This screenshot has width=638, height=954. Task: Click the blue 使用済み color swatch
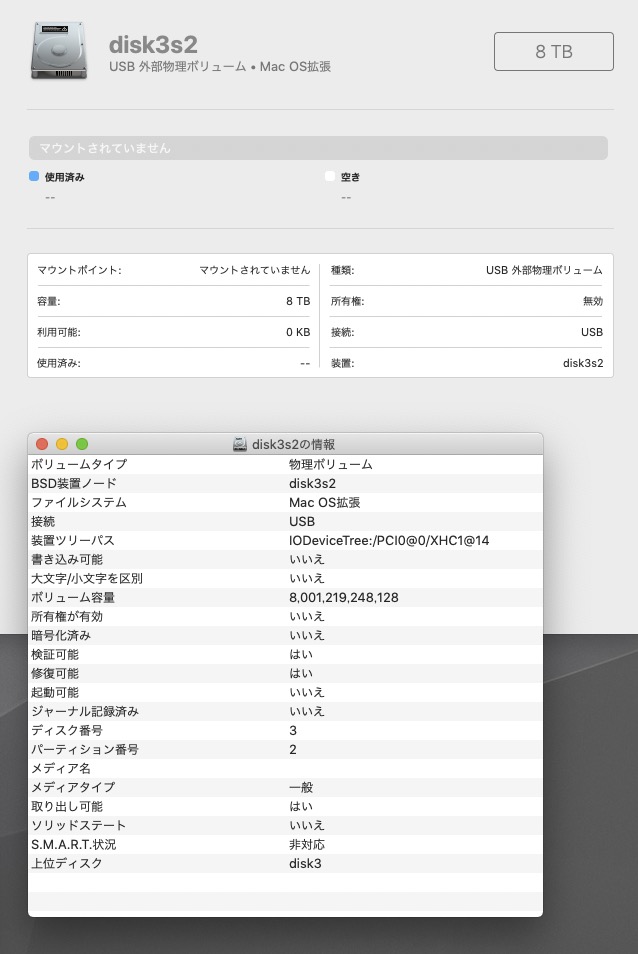tap(34, 176)
